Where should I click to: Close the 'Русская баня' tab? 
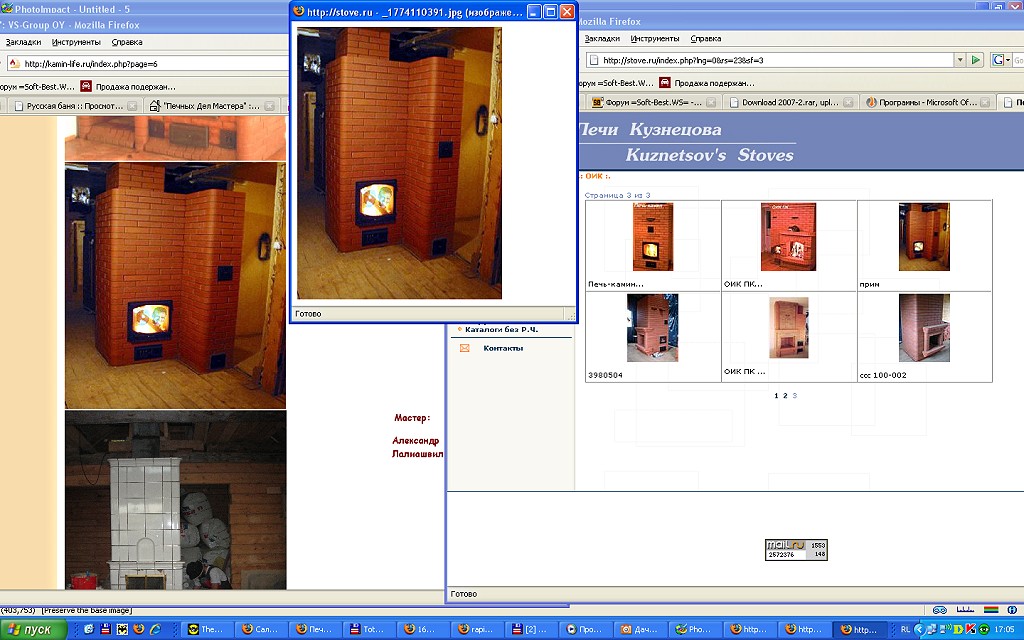(132, 105)
